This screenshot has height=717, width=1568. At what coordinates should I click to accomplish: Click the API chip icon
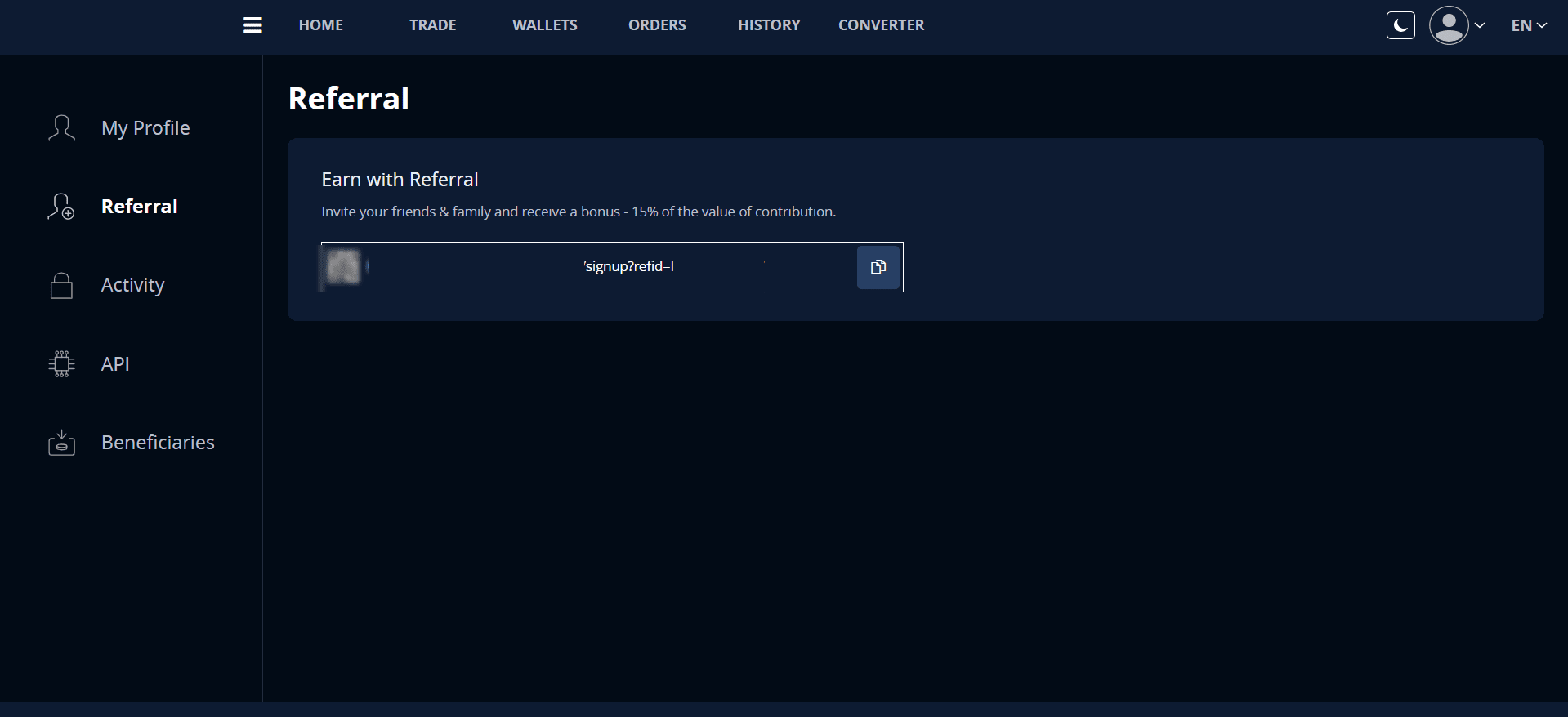(61, 363)
